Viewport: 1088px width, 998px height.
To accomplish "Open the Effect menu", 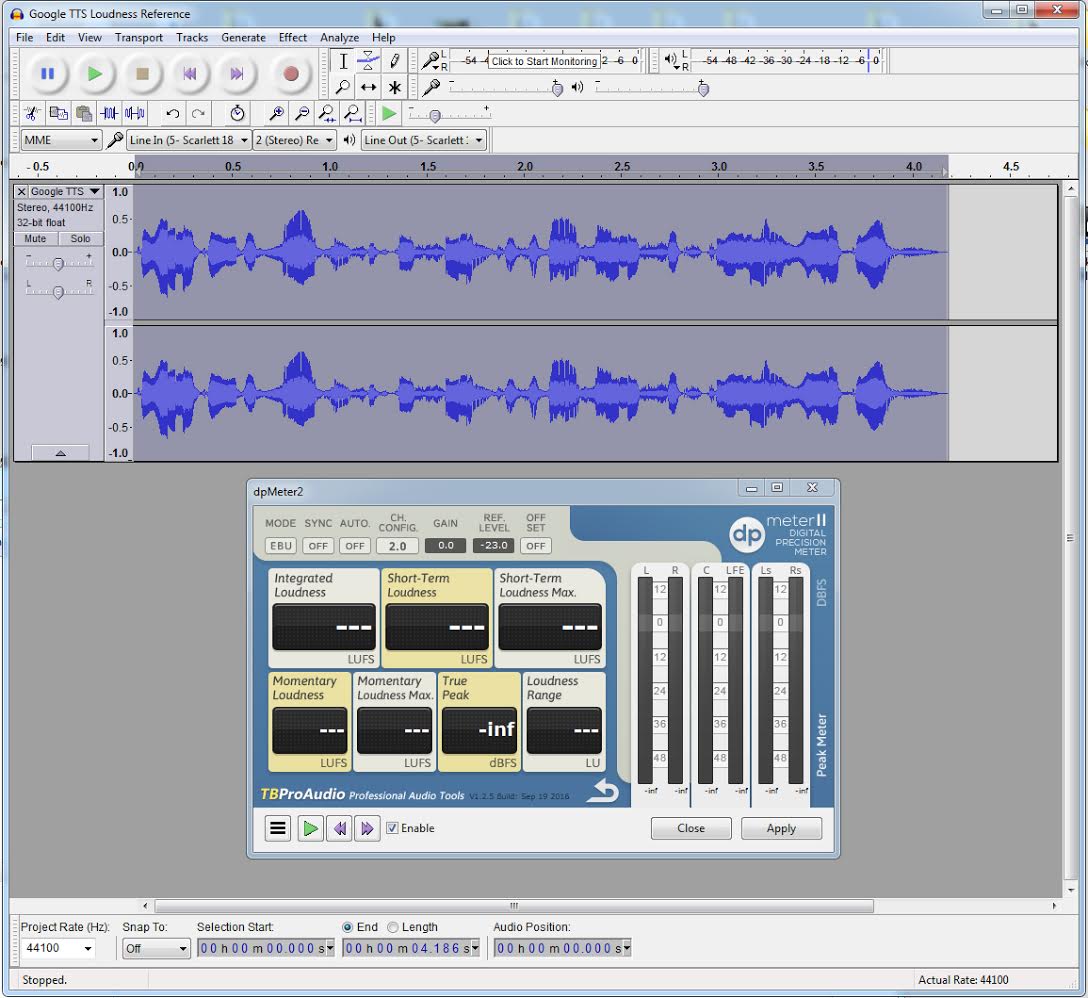I will [293, 37].
